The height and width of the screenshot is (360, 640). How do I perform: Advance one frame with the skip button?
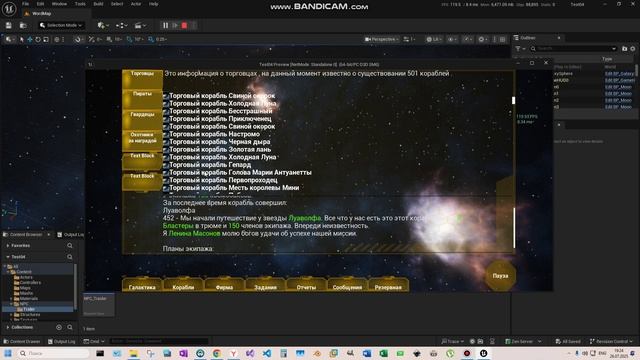click(x=175, y=25)
